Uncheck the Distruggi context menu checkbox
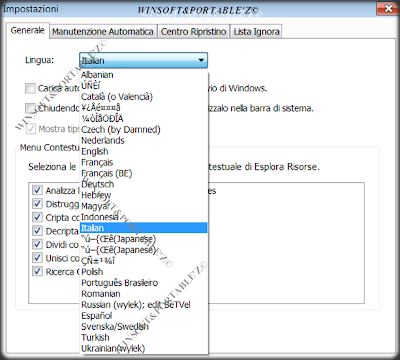Screen dimensions: 400x360 click(x=37, y=204)
